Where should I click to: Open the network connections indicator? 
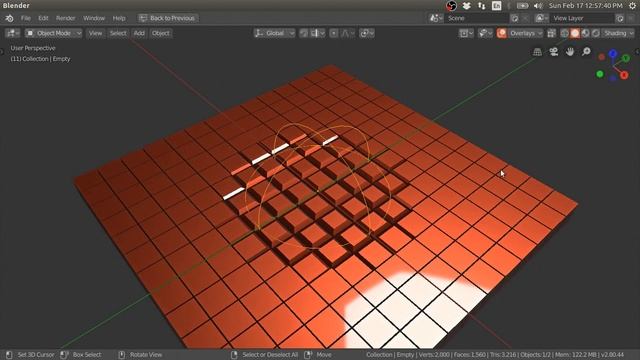(482, 6)
